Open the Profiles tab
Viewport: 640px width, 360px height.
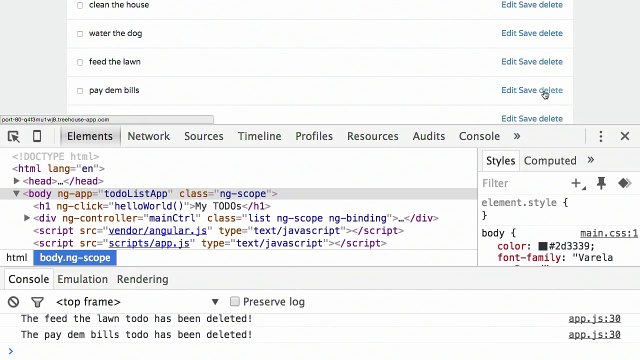[314, 136]
